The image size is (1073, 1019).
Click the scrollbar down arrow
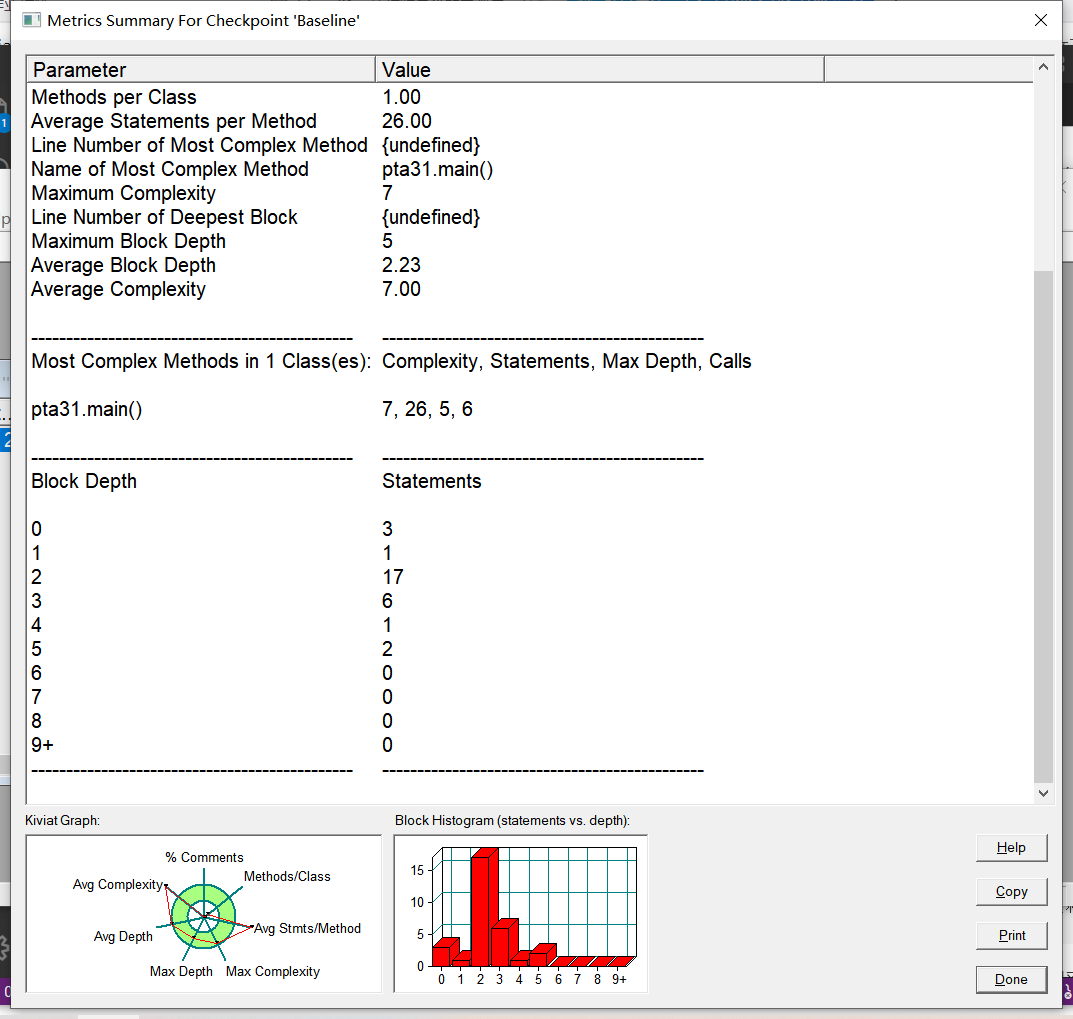(x=1043, y=793)
